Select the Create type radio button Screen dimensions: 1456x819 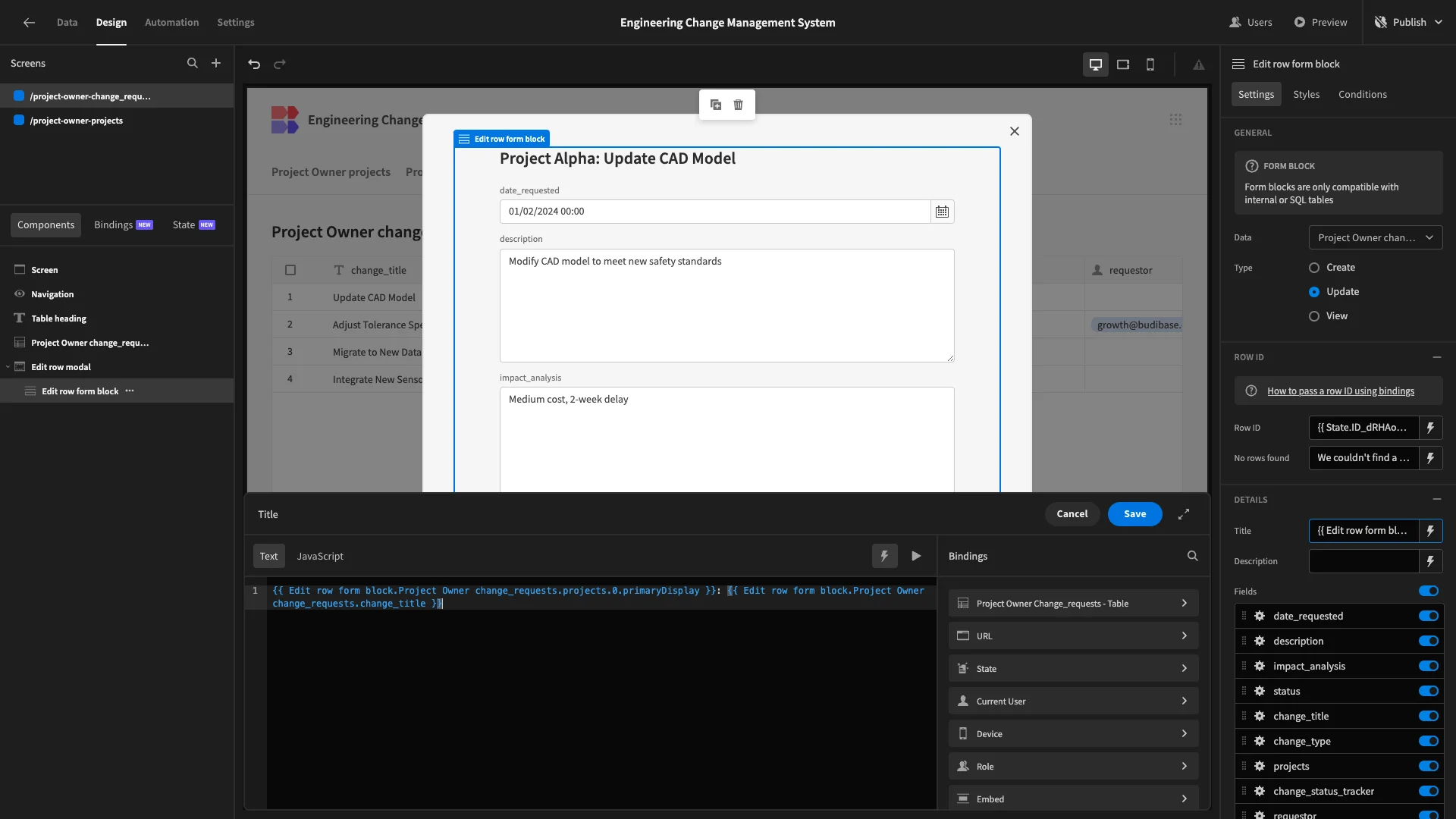pyautogui.click(x=1314, y=268)
